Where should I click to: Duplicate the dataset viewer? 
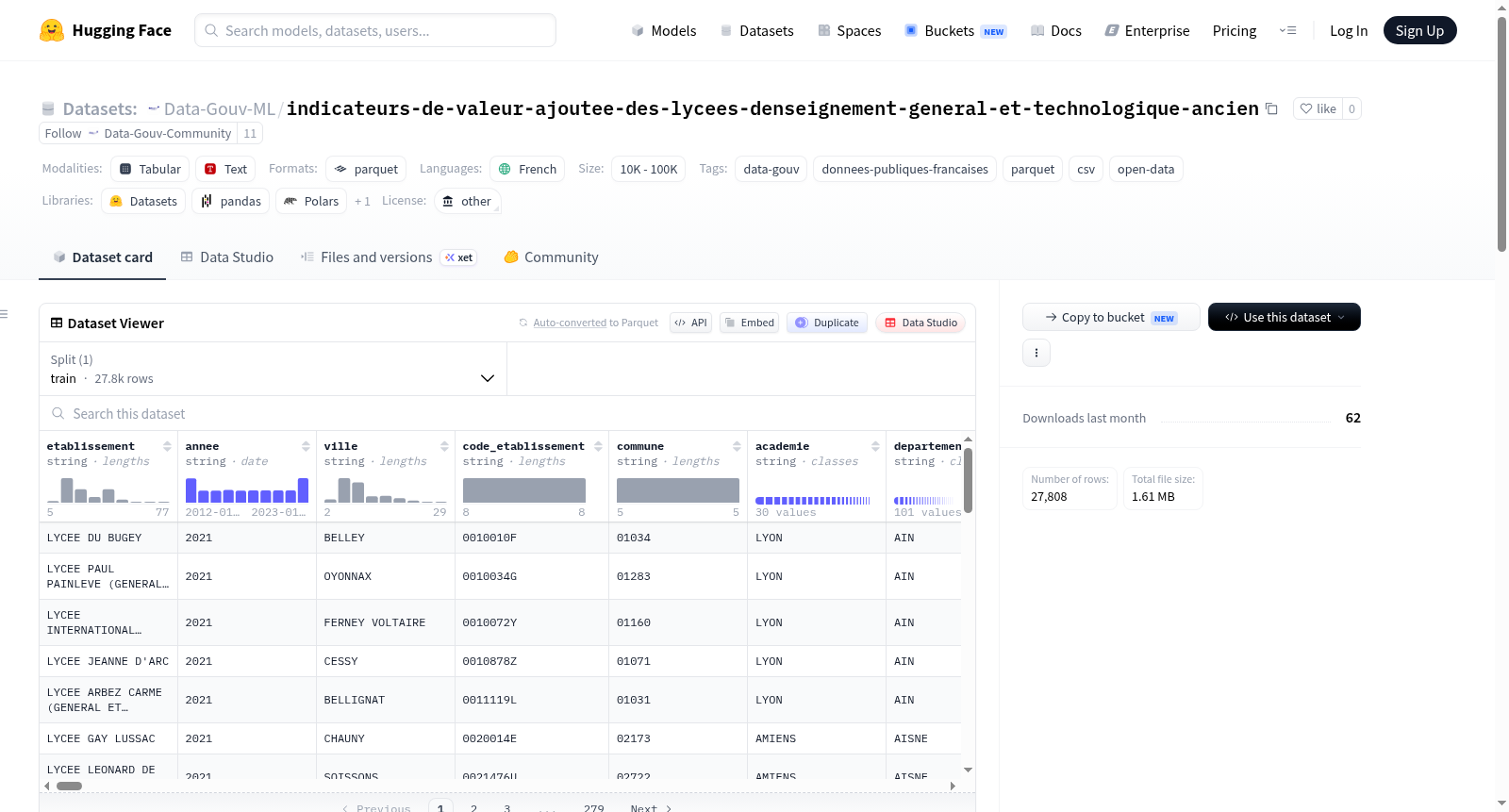point(827,323)
